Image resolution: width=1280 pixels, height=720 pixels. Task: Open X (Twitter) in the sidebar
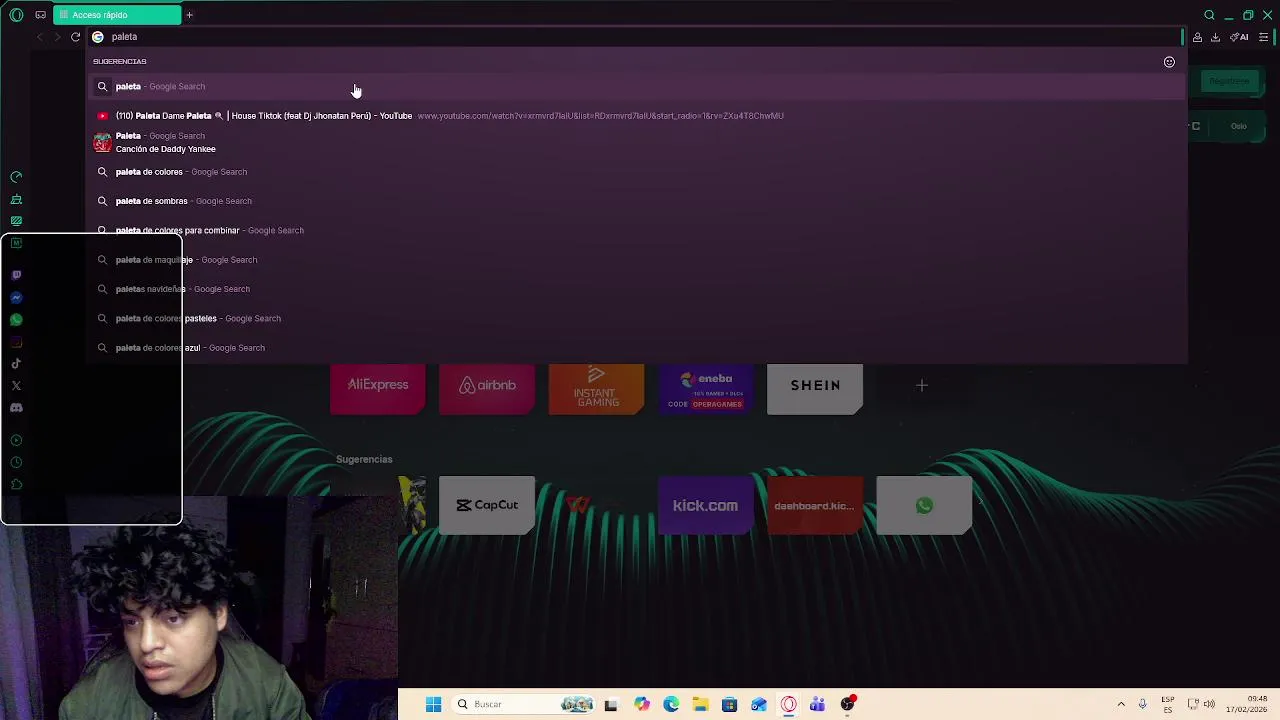[x=16, y=386]
